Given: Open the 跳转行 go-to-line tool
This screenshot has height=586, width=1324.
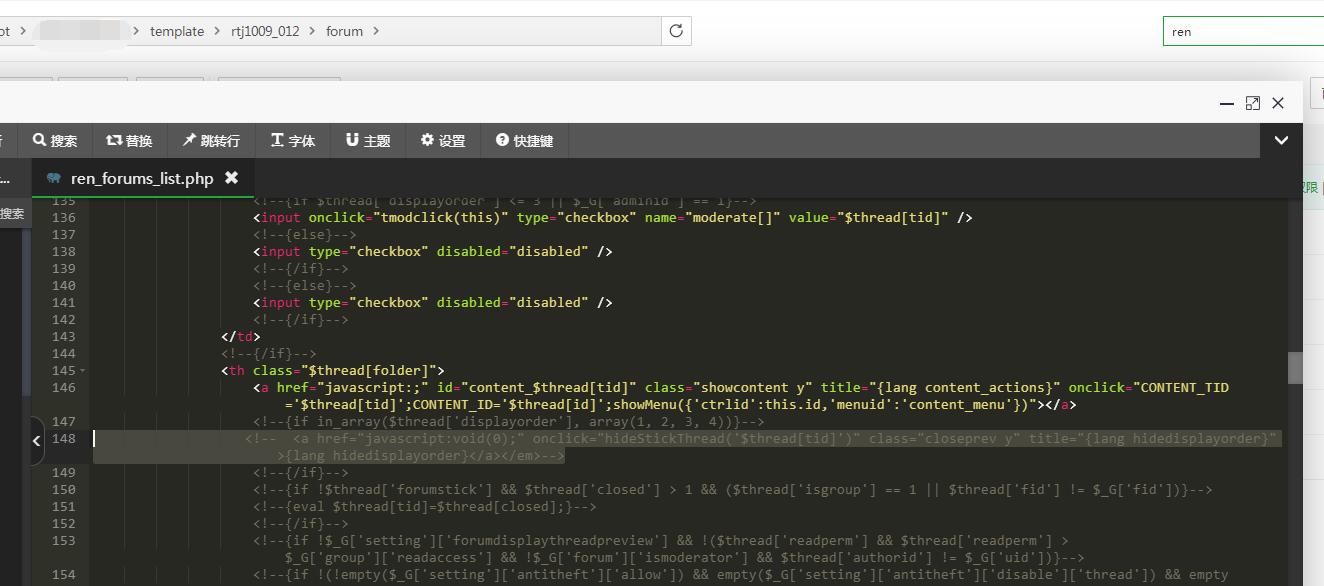Looking at the screenshot, I should [211, 141].
